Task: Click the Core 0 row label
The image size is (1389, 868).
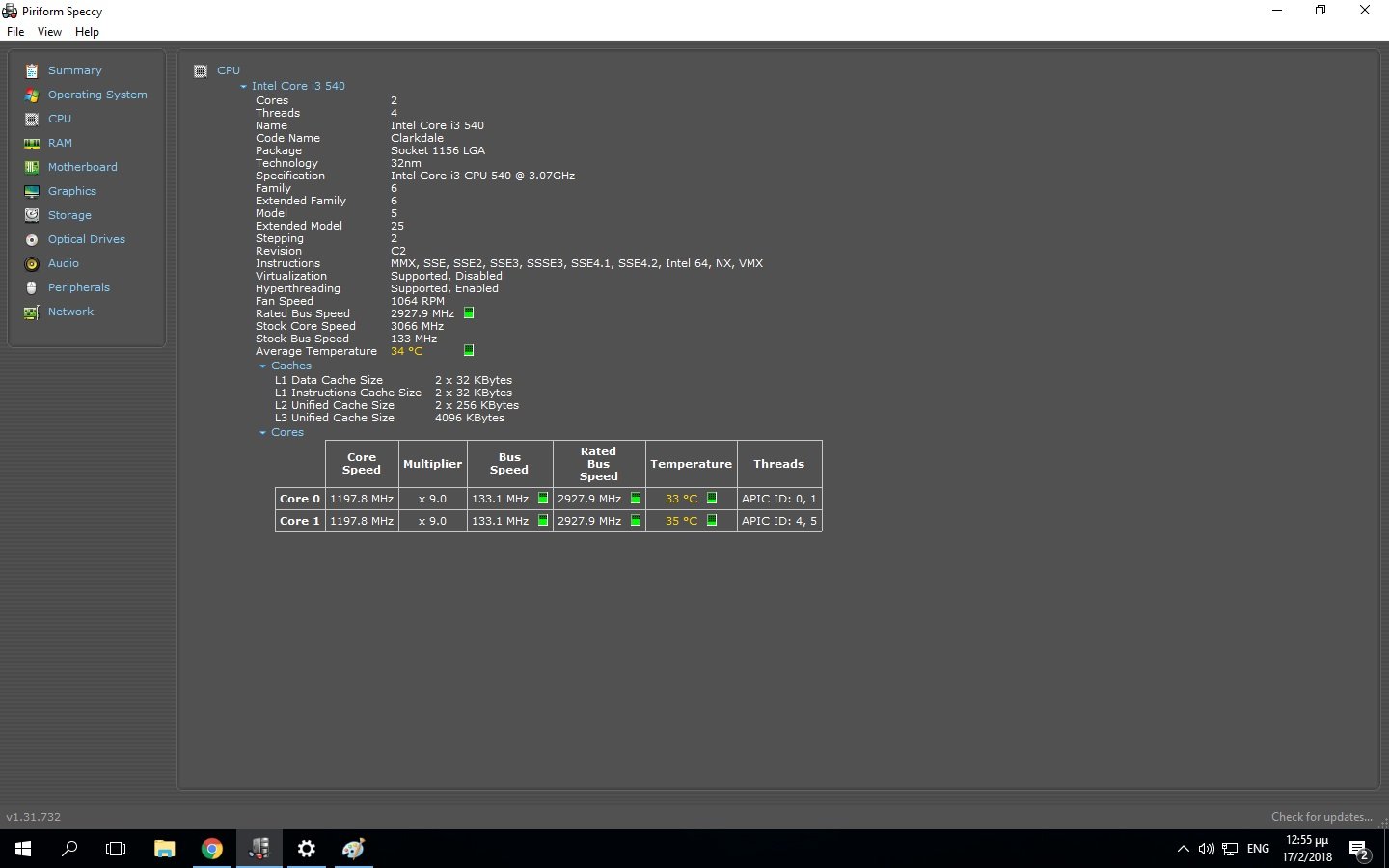Action: pos(300,499)
